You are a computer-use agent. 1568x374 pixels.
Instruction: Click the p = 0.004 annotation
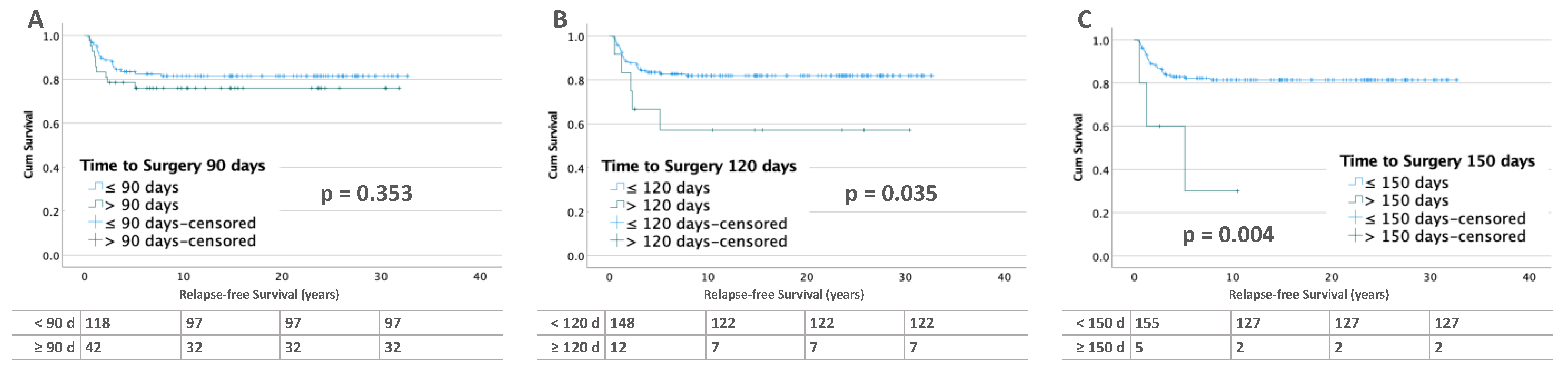[1228, 235]
